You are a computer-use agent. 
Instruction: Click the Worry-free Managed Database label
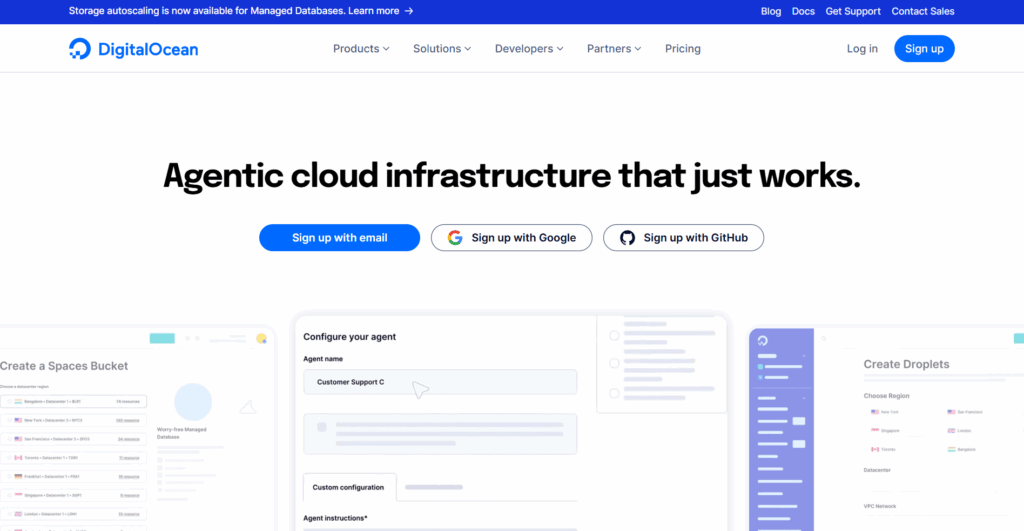click(182, 433)
